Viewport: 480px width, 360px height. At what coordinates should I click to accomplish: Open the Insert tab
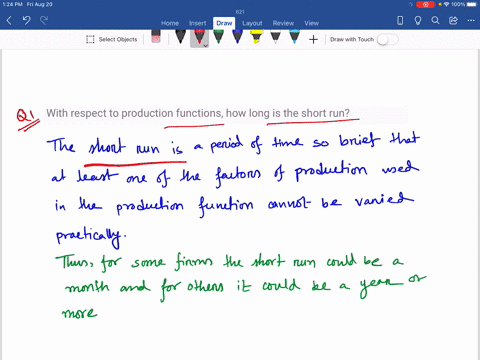point(198,23)
